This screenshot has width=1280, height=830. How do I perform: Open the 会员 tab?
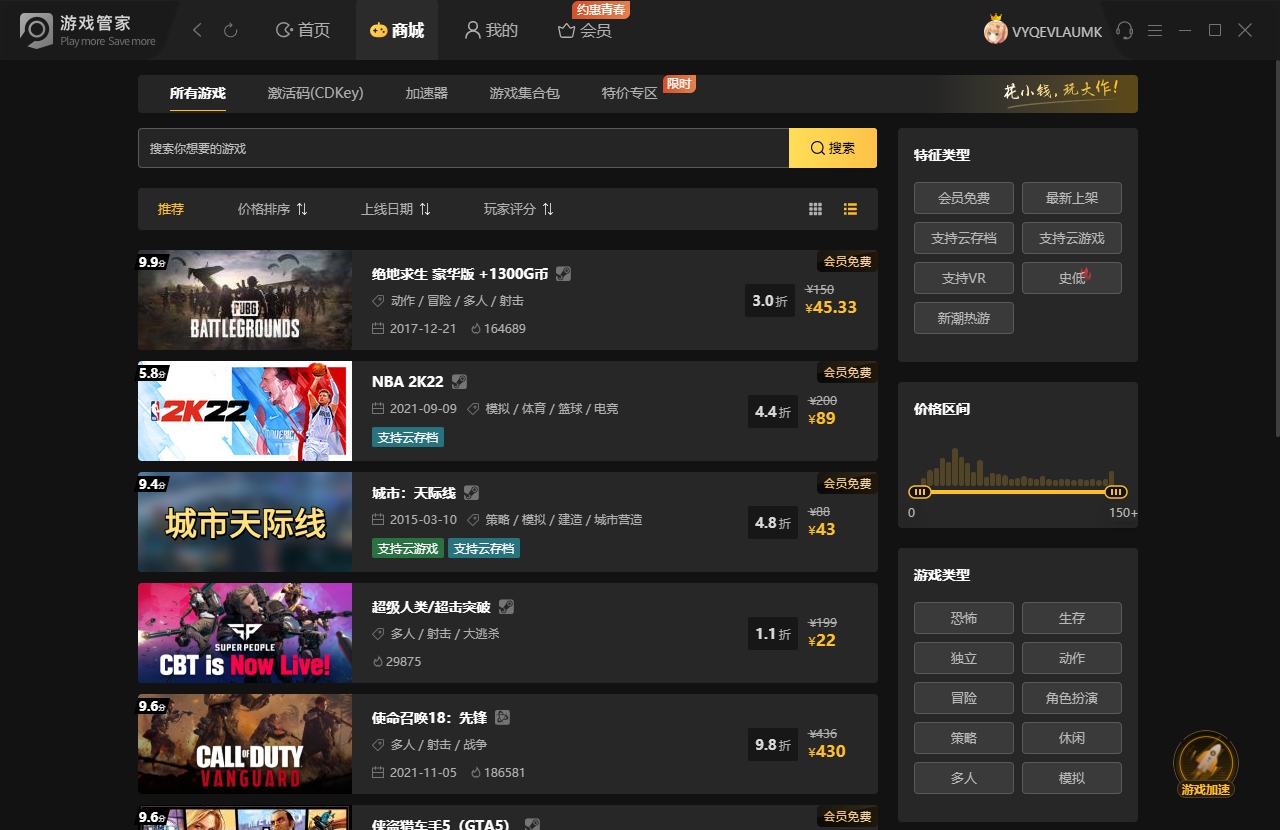pyautogui.click(x=585, y=31)
